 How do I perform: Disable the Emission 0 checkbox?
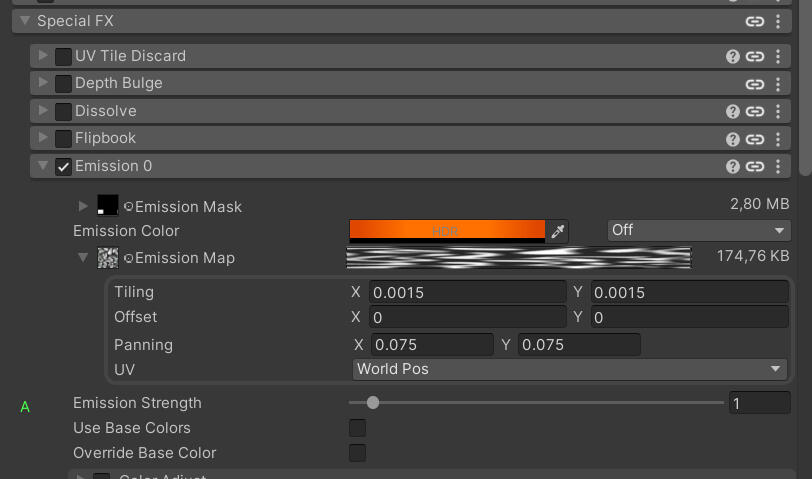tap(63, 167)
